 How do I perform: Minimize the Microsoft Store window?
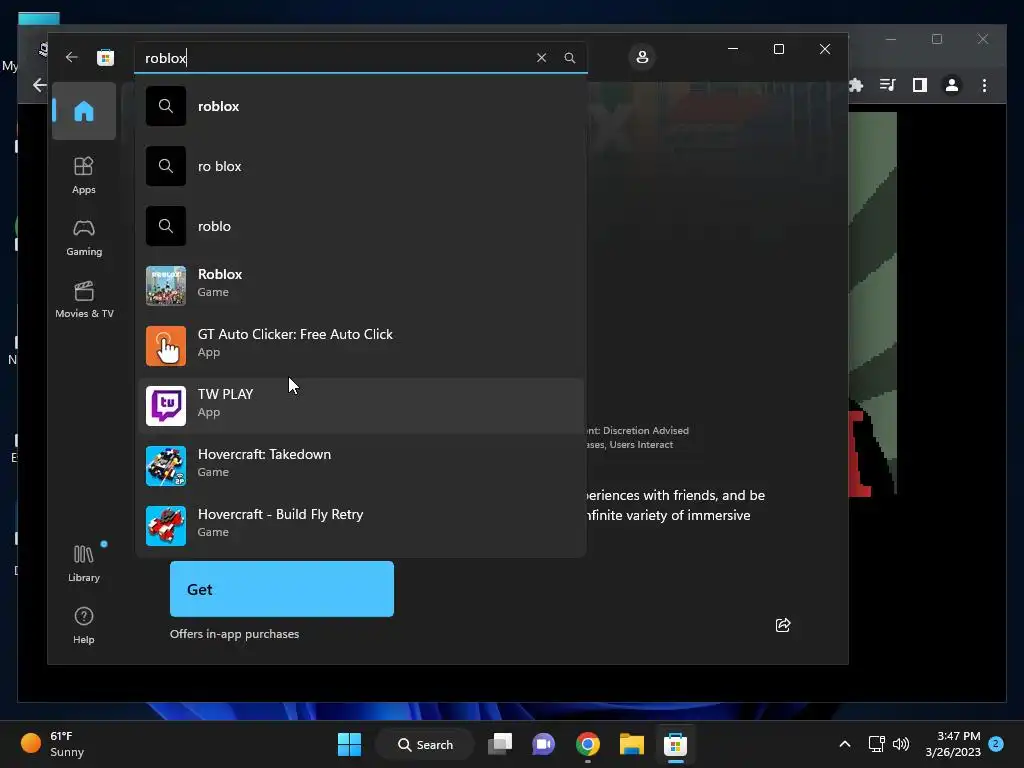[x=733, y=49]
